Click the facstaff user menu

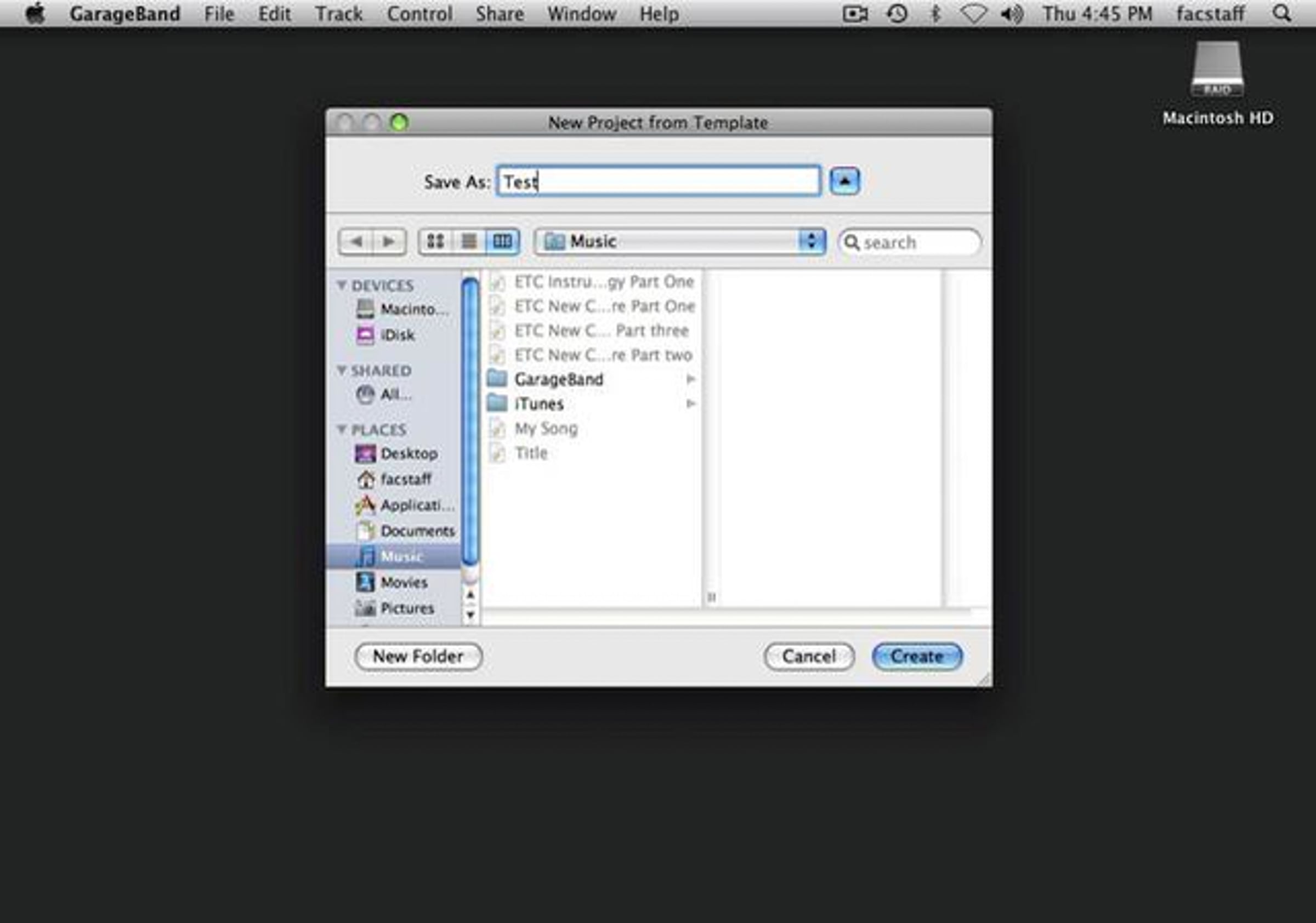tap(1210, 13)
